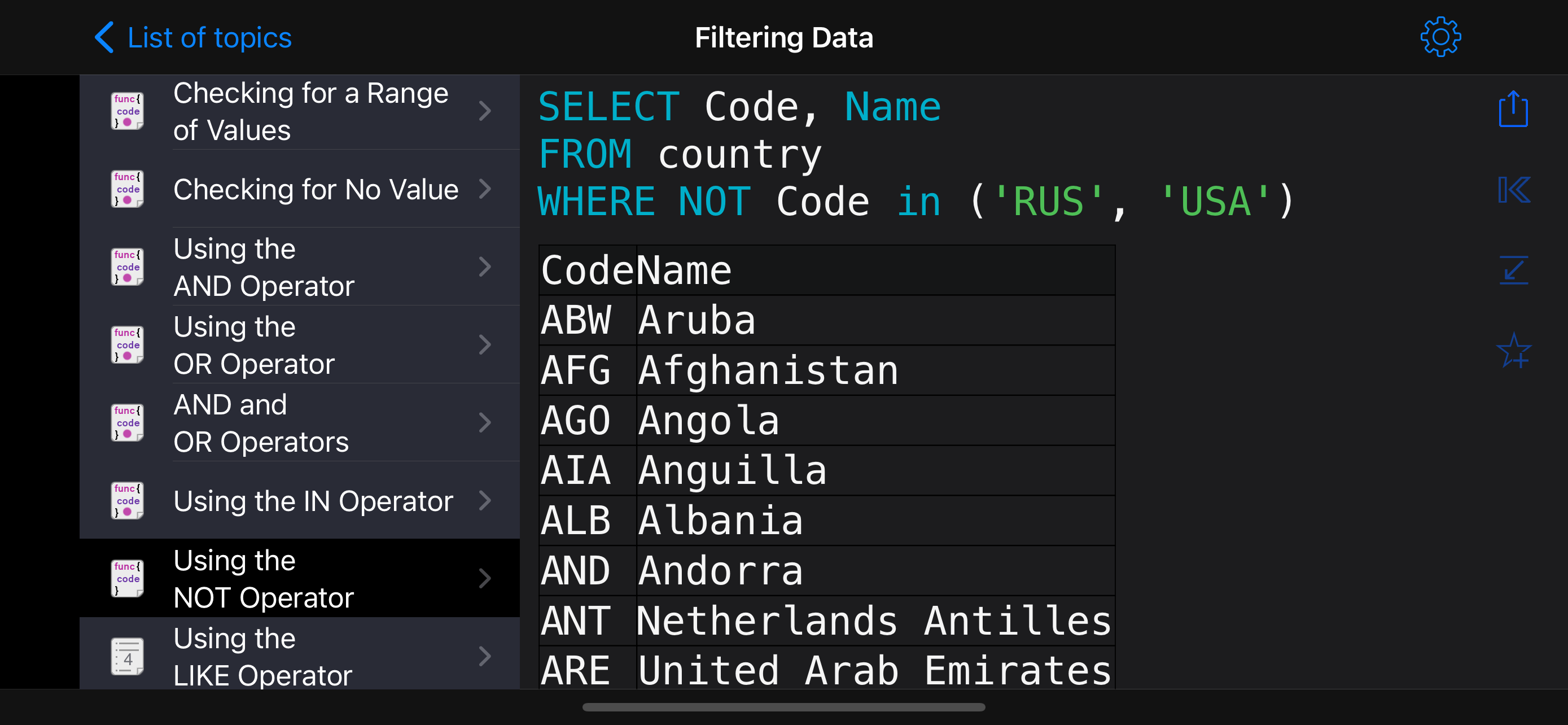Click the Code column header
Viewport: 1568px width, 725px height.
(588, 270)
